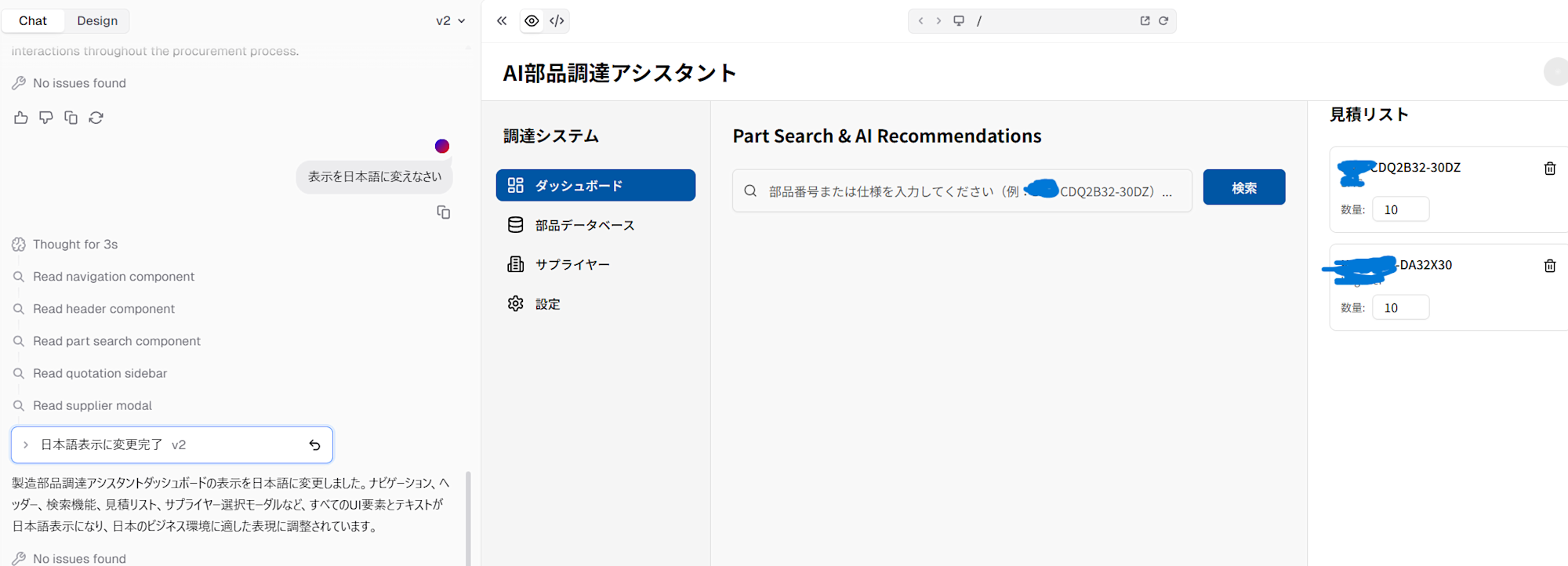Click Read header component step
Viewport: 1568px width, 566px height.
(103, 309)
